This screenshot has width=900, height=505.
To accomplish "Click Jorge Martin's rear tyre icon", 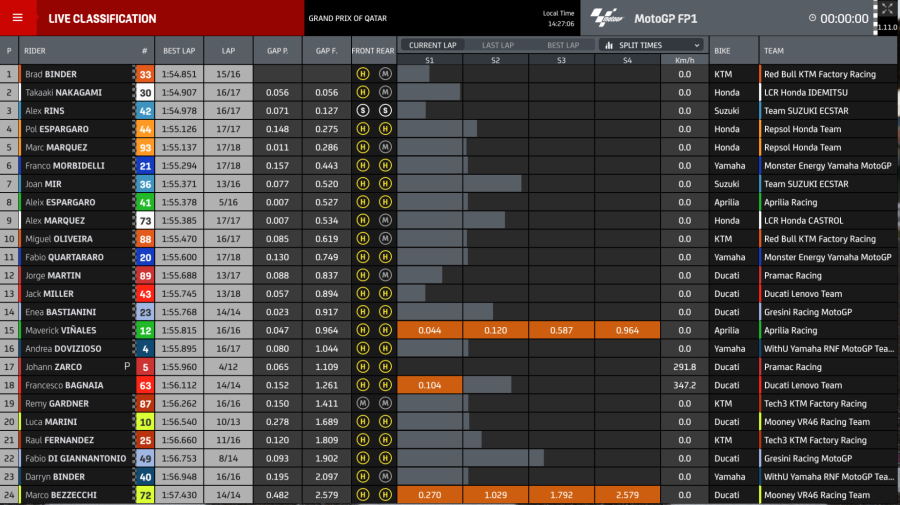I will point(385,275).
